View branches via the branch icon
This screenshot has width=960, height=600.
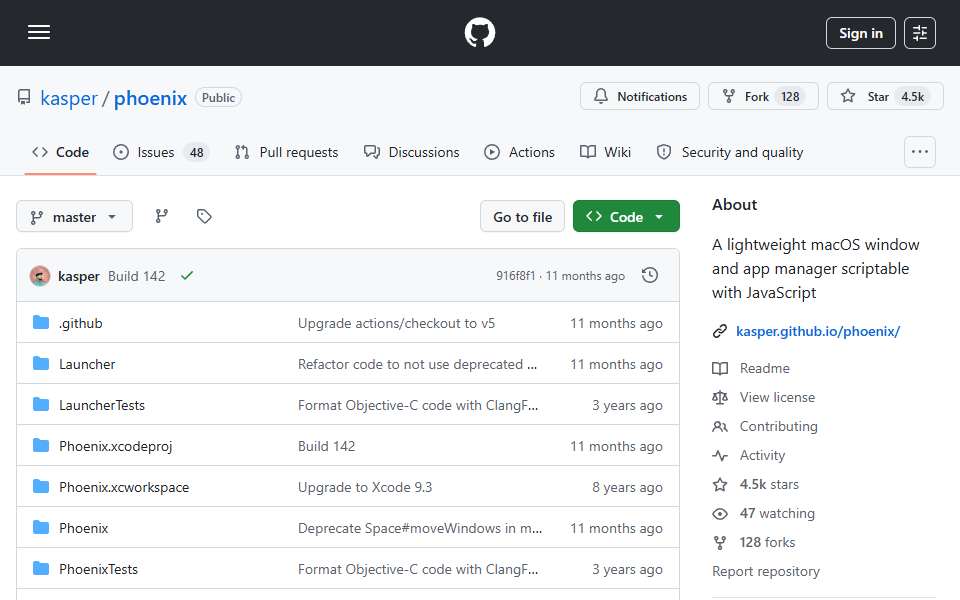tap(162, 216)
